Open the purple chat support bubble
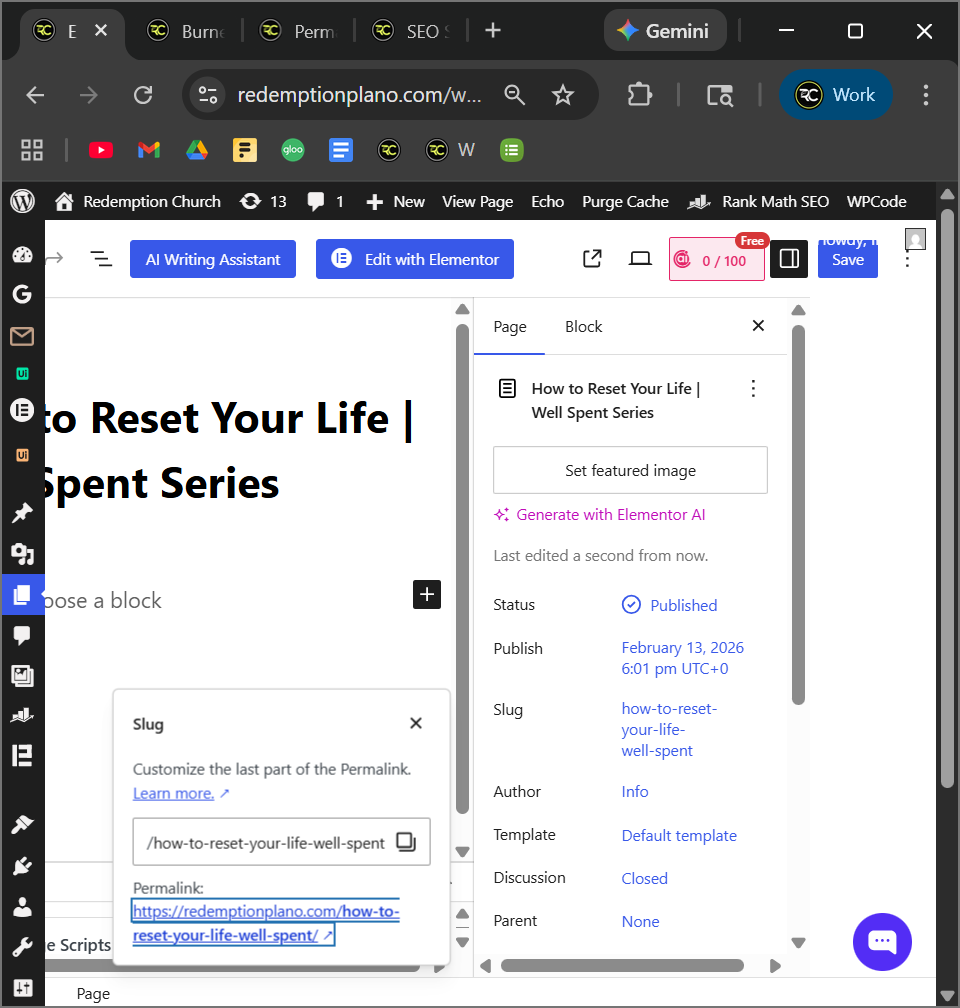Viewport: 960px width, 1008px height. pyautogui.click(x=882, y=942)
